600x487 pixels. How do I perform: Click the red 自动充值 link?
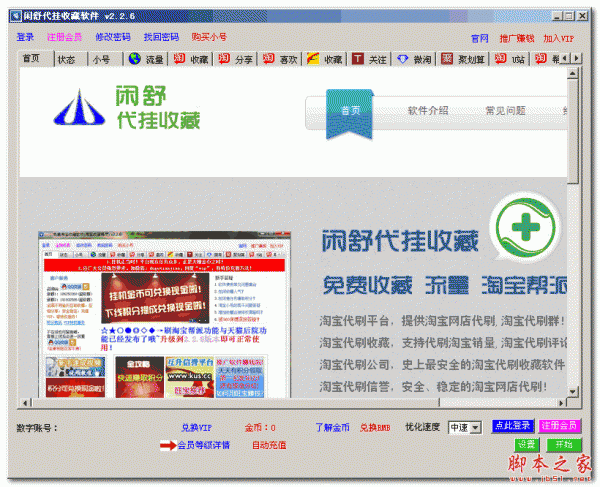coord(269,445)
